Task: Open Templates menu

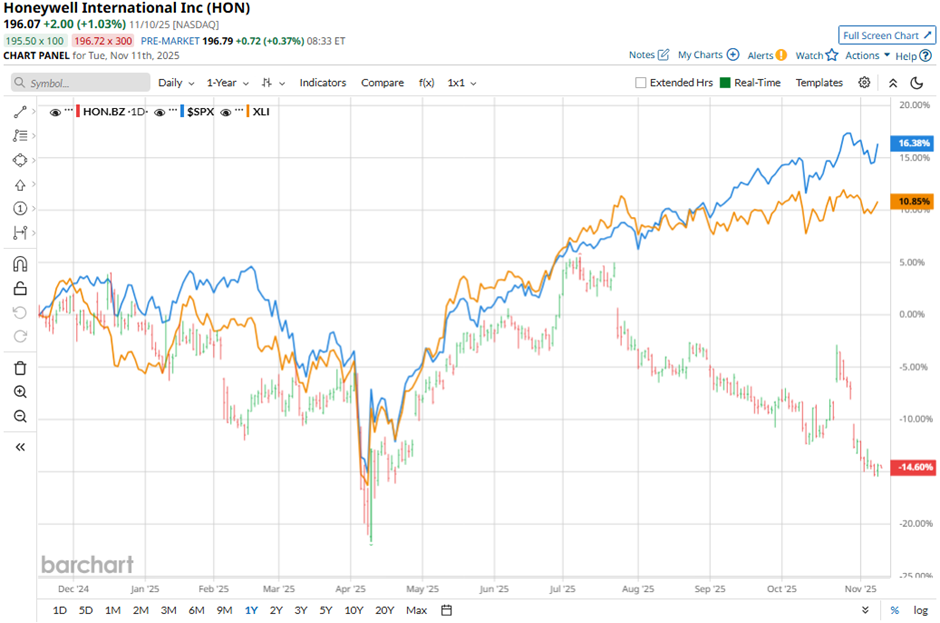Action: click(x=819, y=83)
